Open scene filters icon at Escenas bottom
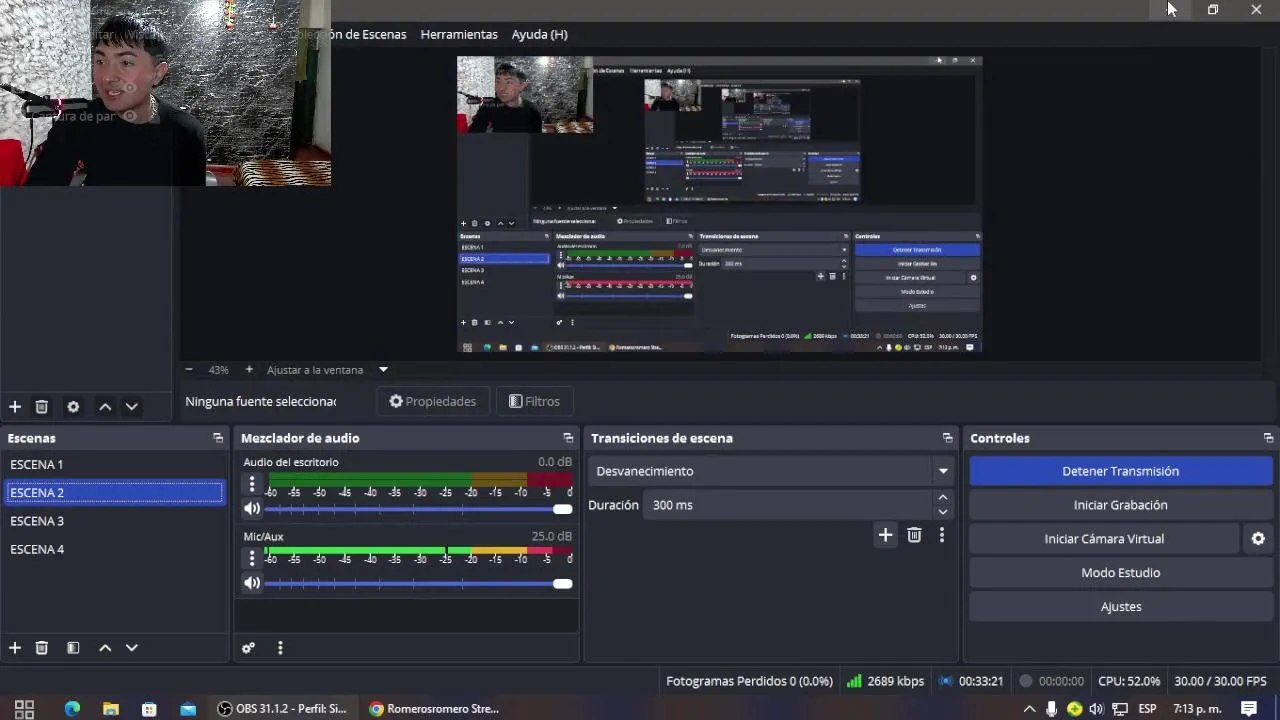This screenshot has height=720, width=1280. pos(73,648)
